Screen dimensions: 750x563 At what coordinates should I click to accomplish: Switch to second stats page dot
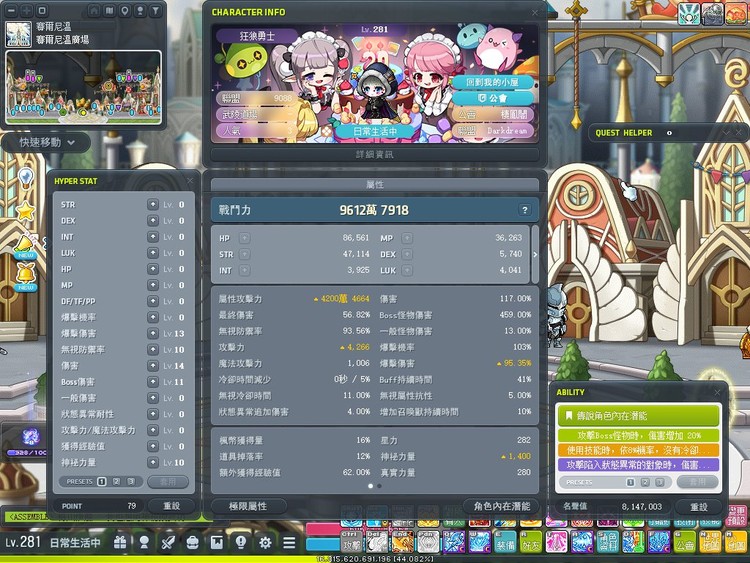379,486
